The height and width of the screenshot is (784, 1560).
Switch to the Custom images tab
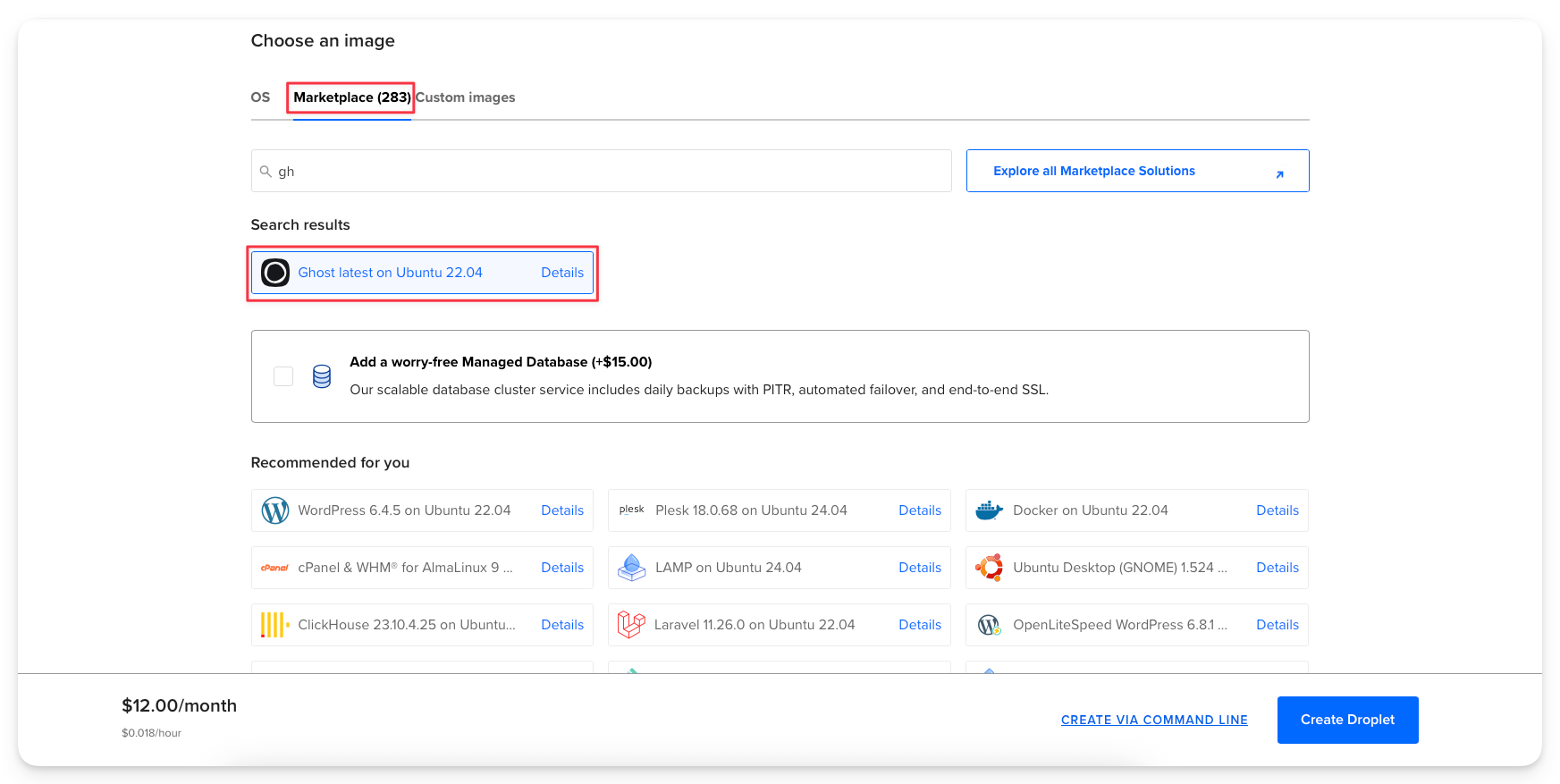click(x=466, y=97)
